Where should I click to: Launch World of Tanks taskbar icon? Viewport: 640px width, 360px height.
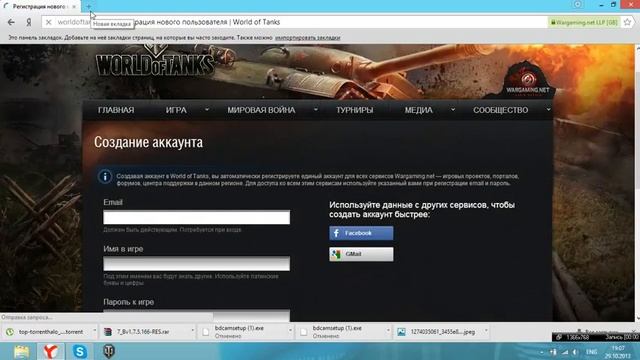coord(109,351)
